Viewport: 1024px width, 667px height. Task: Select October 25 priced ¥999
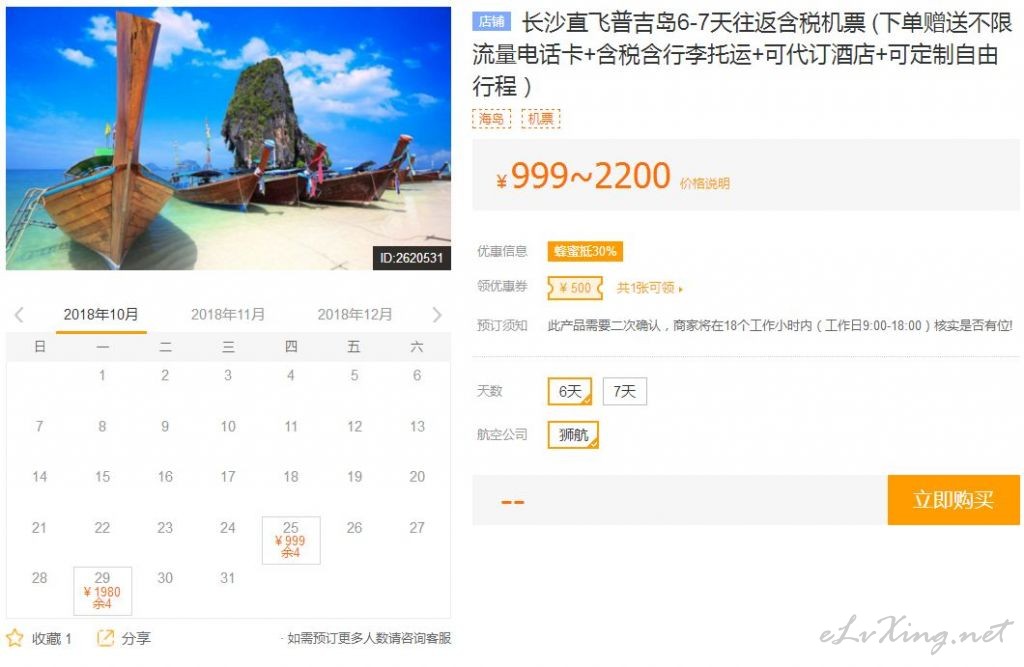291,540
